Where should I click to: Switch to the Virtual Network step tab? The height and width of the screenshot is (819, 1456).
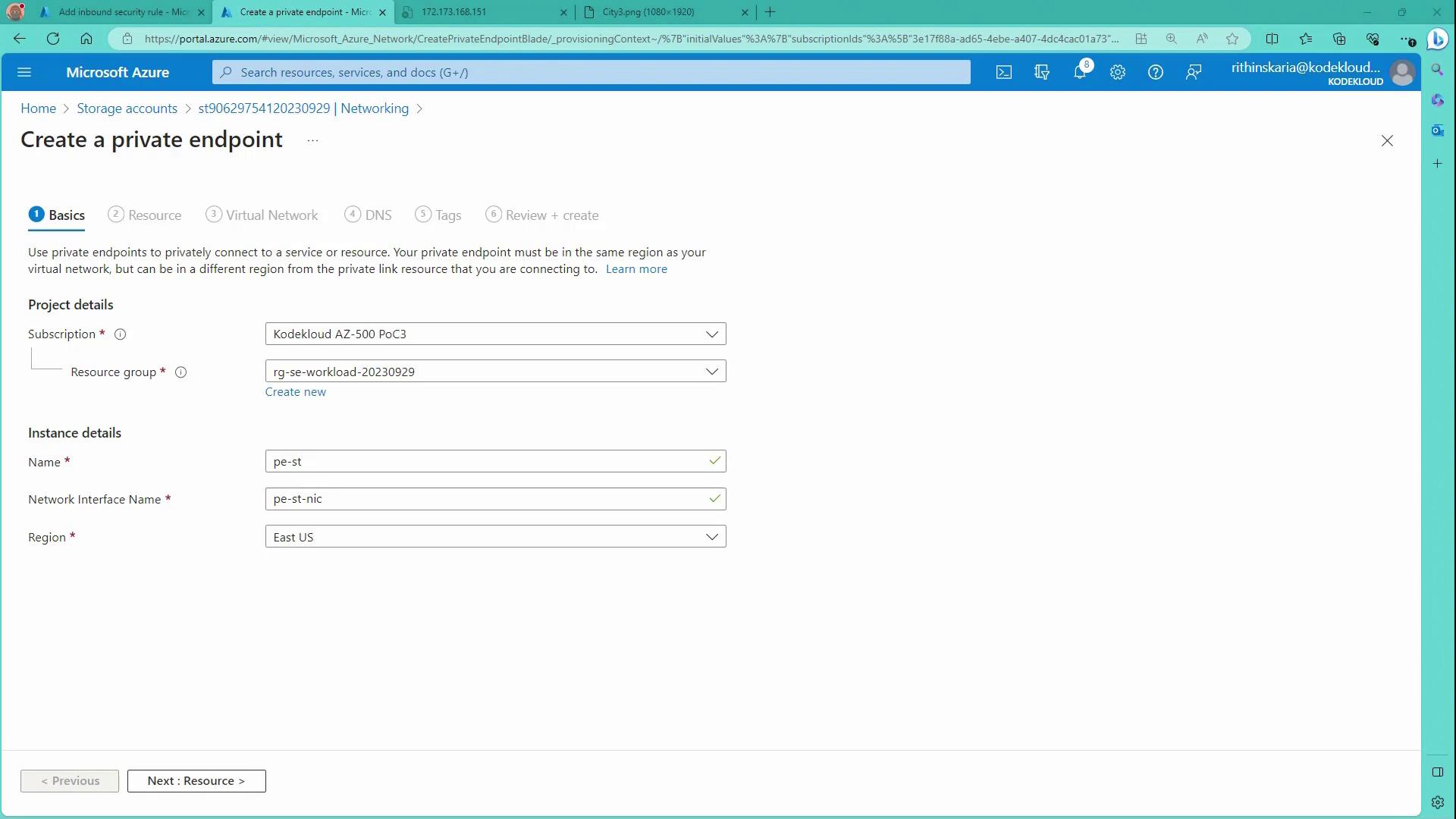pyautogui.click(x=262, y=215)
